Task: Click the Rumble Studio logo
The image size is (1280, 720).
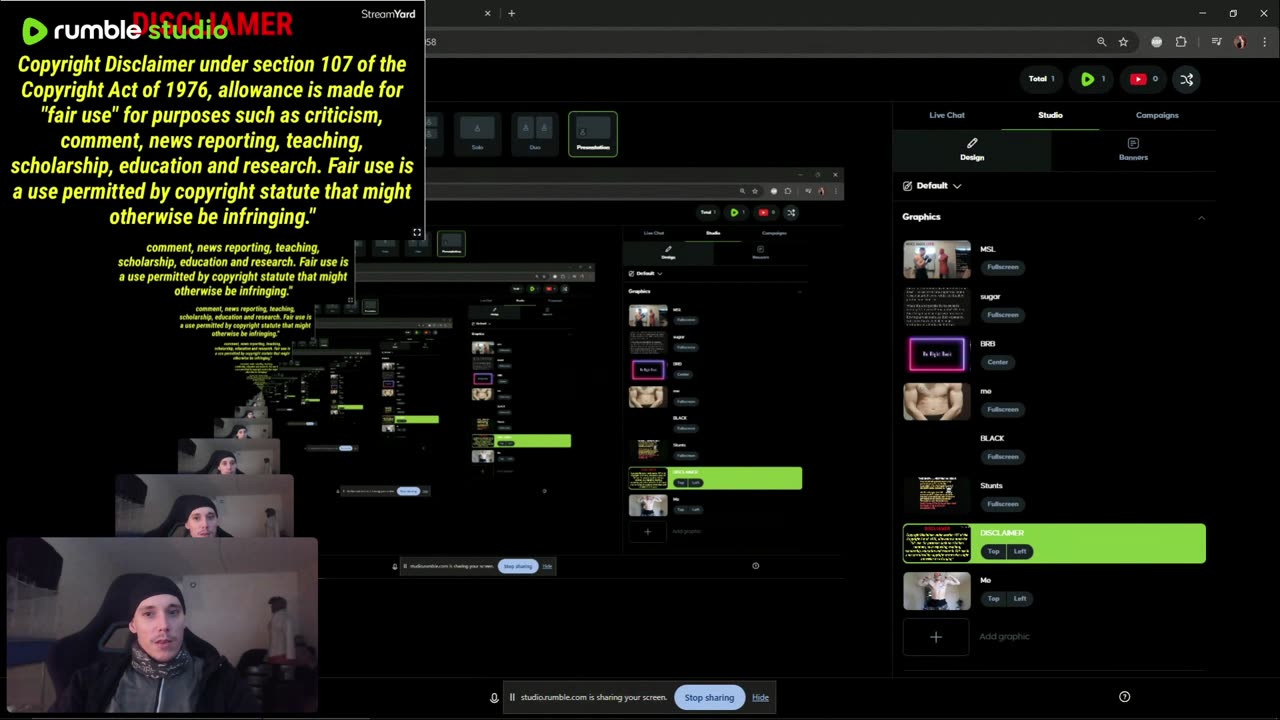Action: [x=125, y=30]
